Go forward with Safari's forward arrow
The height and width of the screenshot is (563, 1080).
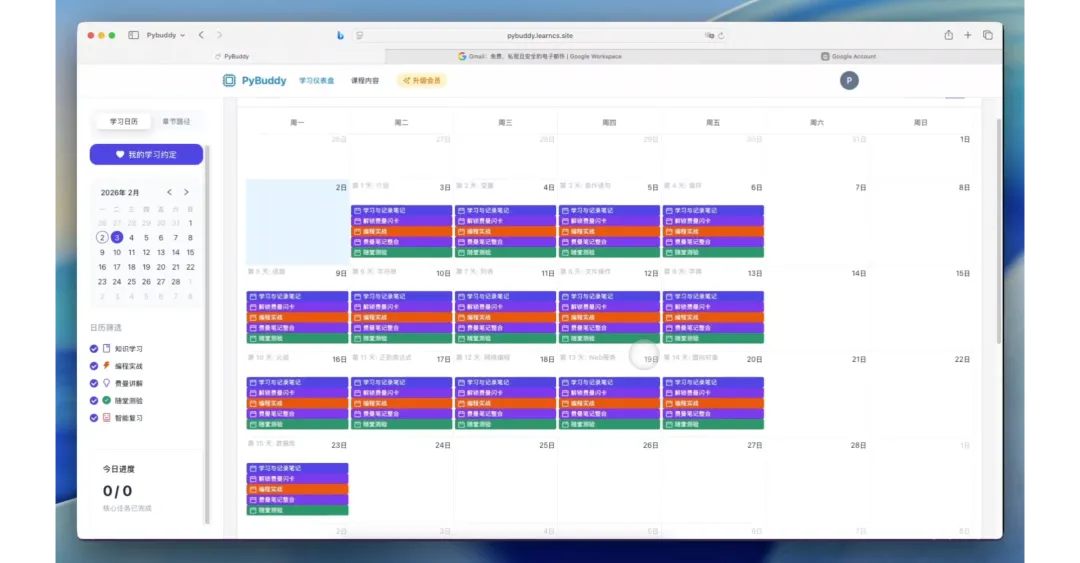[x=220, y=35]
